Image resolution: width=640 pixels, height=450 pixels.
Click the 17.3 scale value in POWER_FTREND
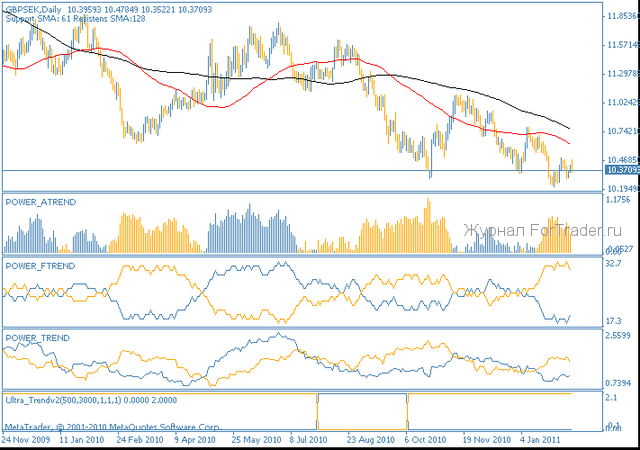(x=613, y=321)
